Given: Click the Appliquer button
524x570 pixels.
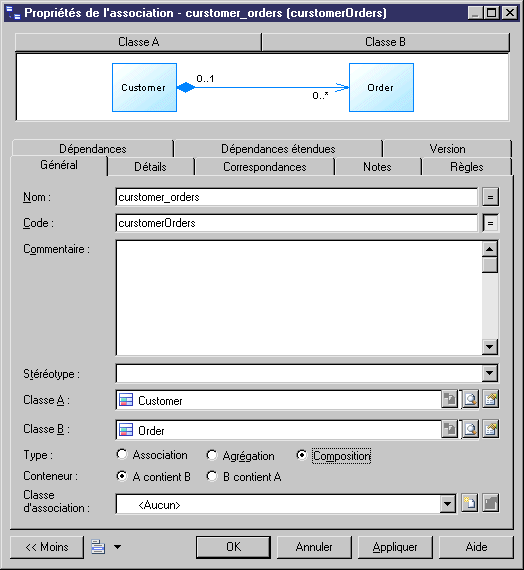Looking at the screenshot, I should (x=395, y=547).
